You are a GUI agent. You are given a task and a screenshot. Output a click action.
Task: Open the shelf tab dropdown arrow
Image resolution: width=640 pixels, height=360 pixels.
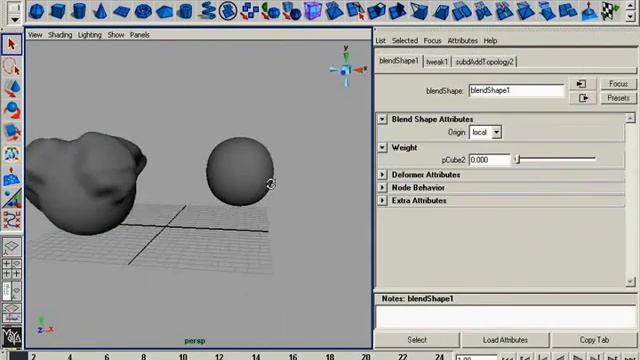(x=15, y=19)
